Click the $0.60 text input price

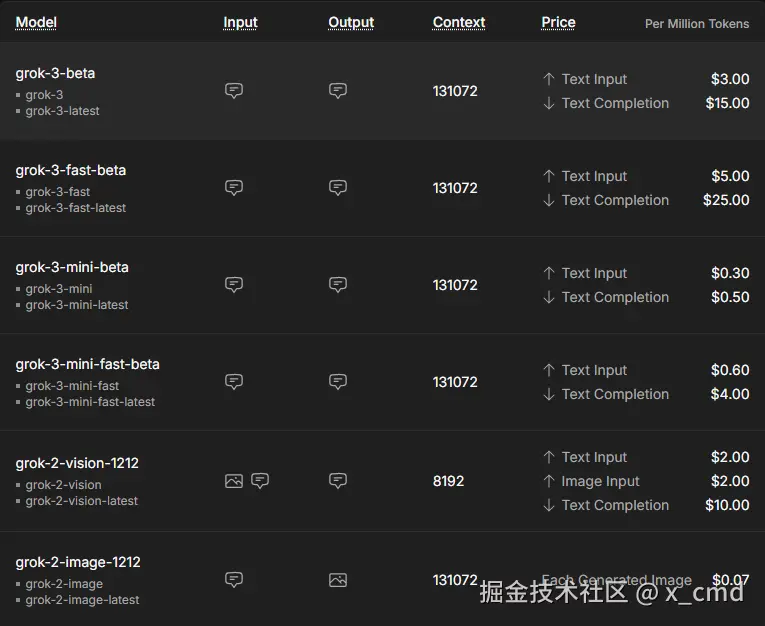coord(730,370)
